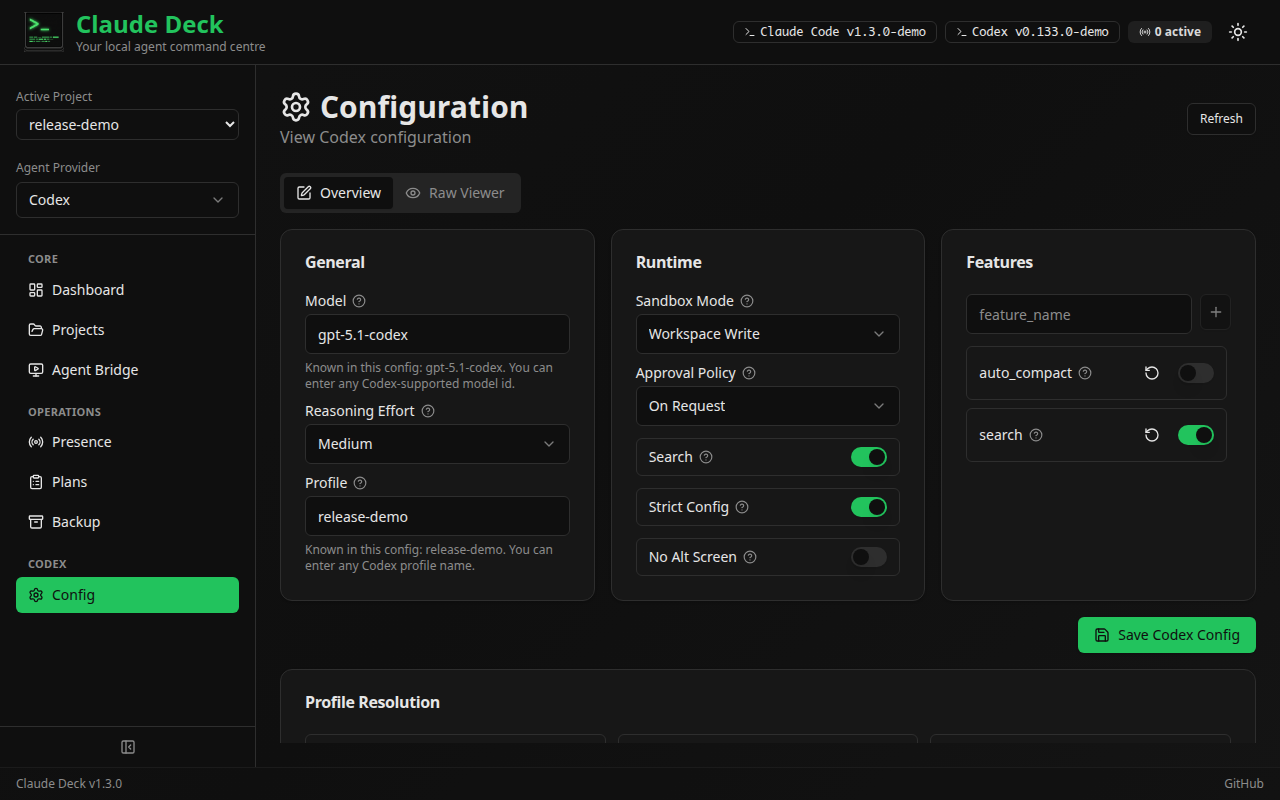Select Config in Codex section

tap(127, 595)
